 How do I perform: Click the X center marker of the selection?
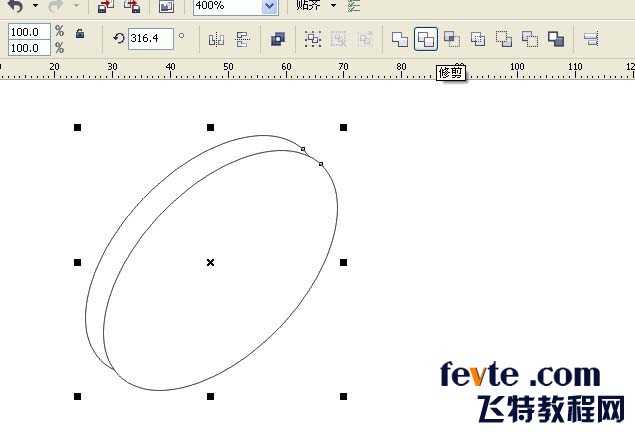tap(210, 262)
